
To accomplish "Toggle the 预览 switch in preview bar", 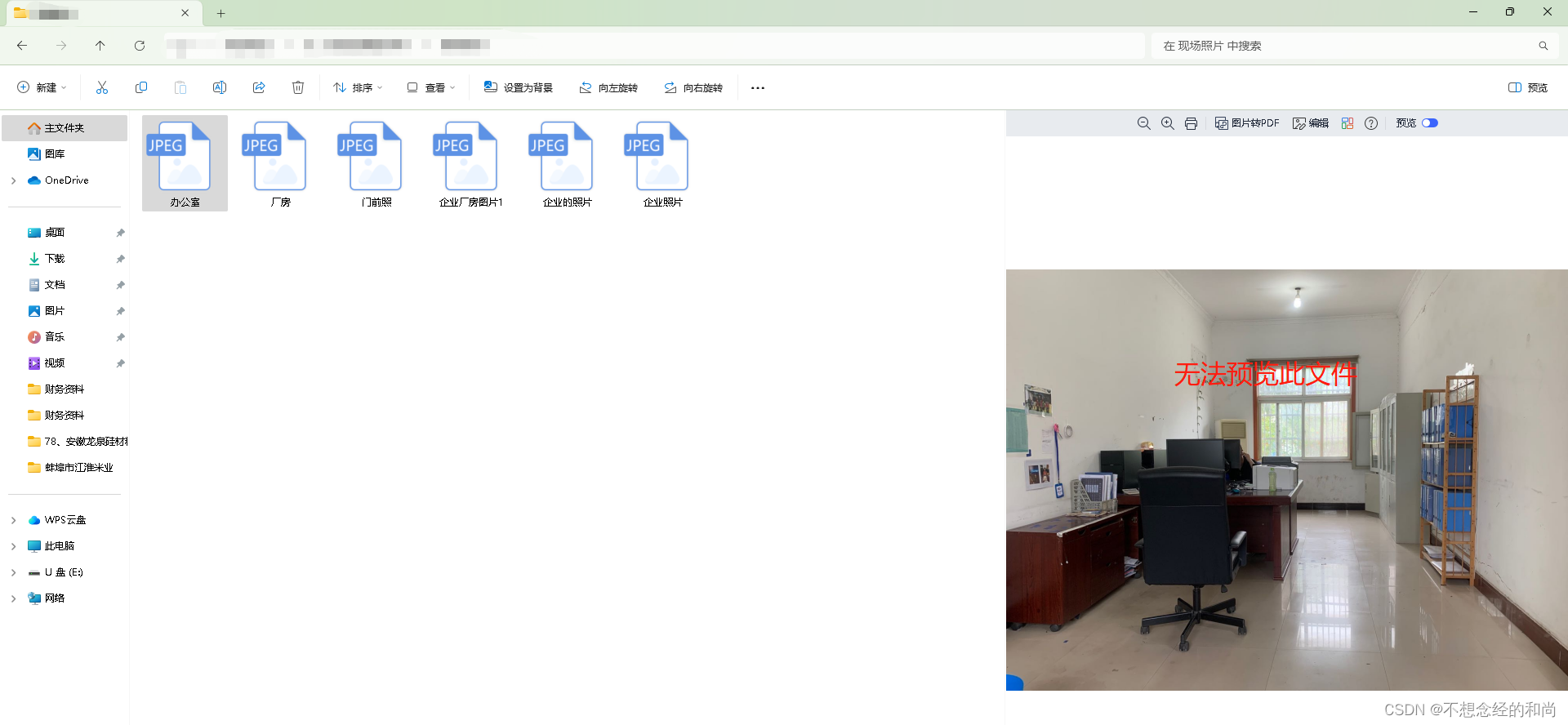I will 1430,123.
